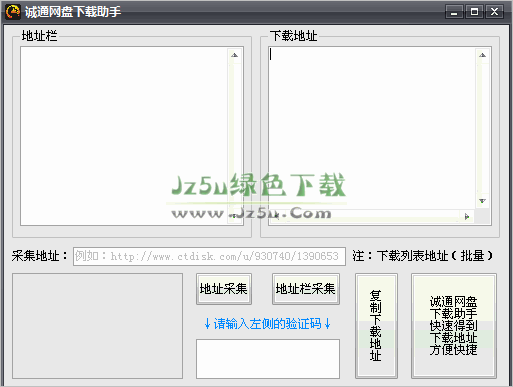Click the vertical 复制下载地址 button
This screenshot has height=387, width=513.
(376, 326)
